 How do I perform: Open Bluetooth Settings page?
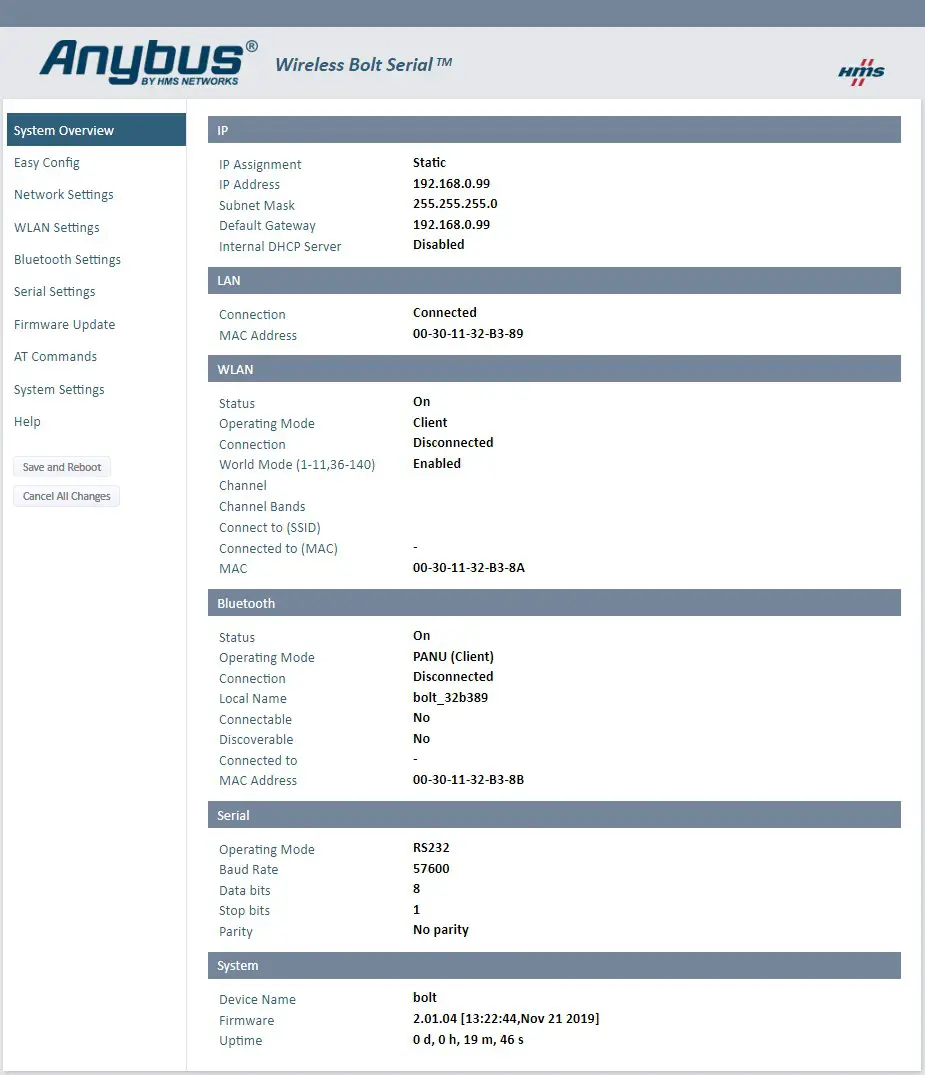tap(67, 260)
